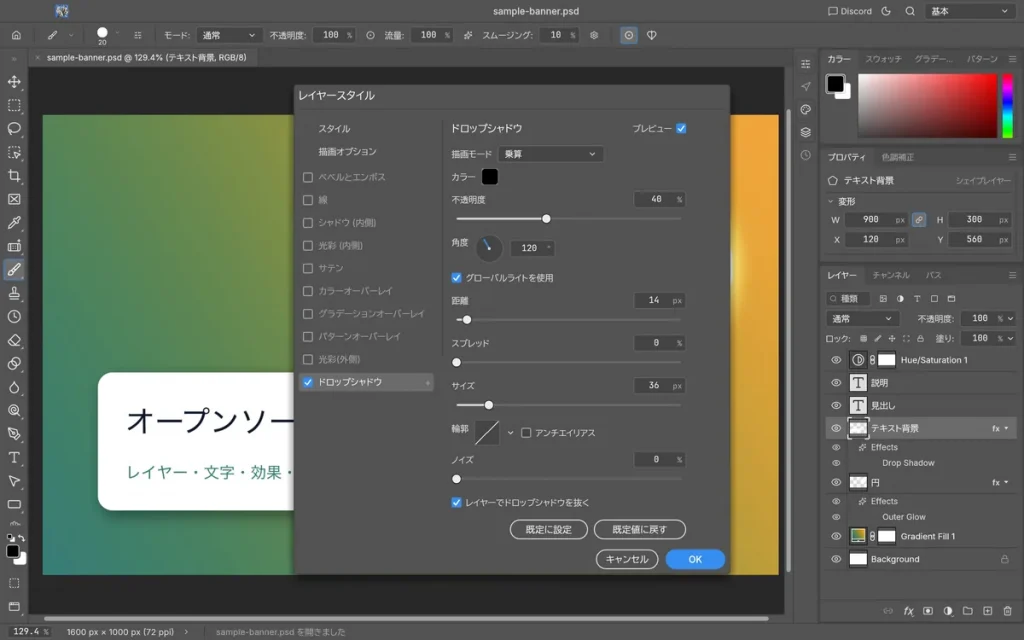Click the OK button

point(695,560)
